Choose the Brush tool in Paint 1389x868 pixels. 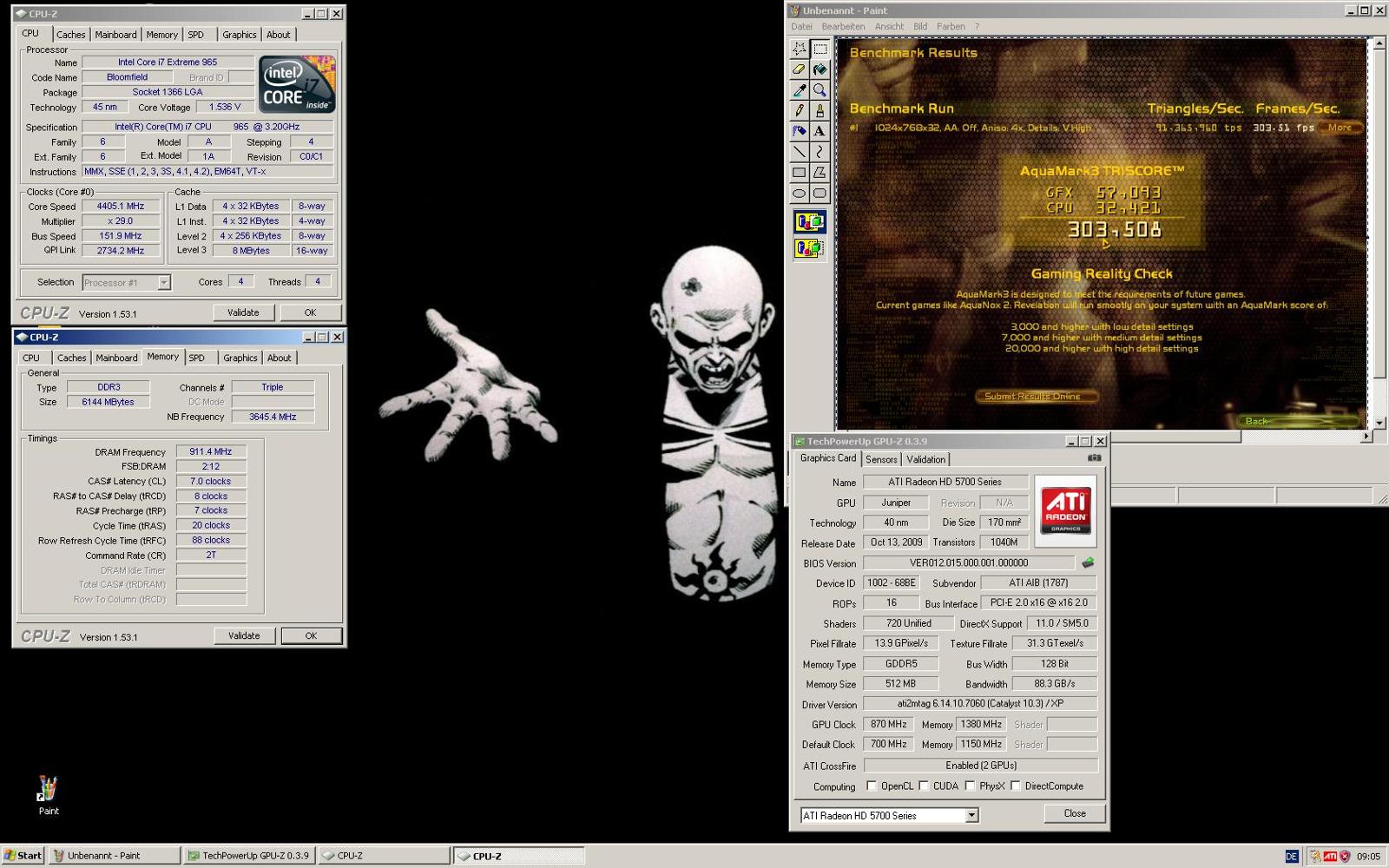pos(820,111)
